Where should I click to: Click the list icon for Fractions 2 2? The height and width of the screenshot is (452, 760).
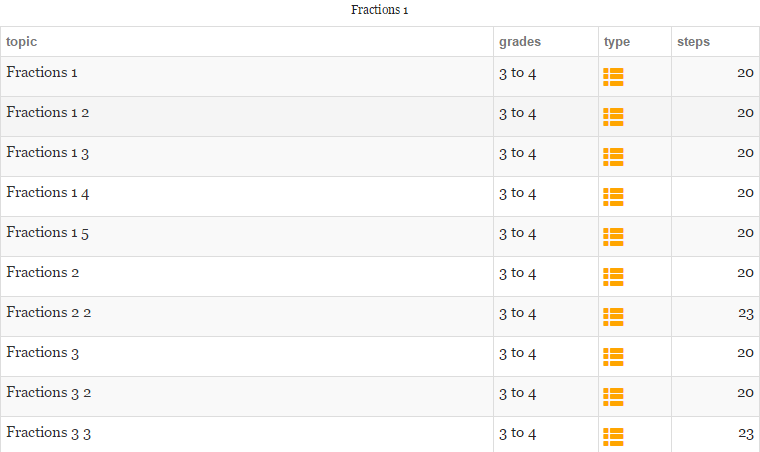[x=613, y=317]
